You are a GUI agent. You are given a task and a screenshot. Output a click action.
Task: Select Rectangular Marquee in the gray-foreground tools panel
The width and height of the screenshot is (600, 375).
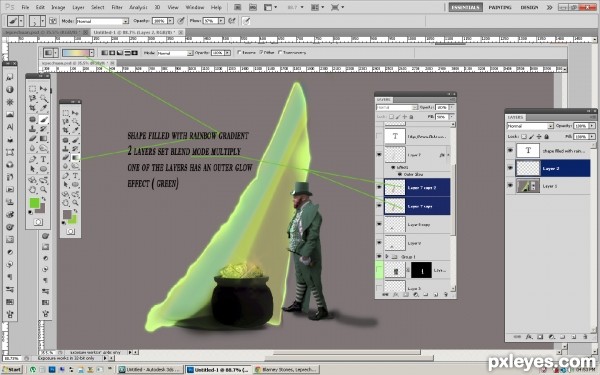[x=66, y=113]
